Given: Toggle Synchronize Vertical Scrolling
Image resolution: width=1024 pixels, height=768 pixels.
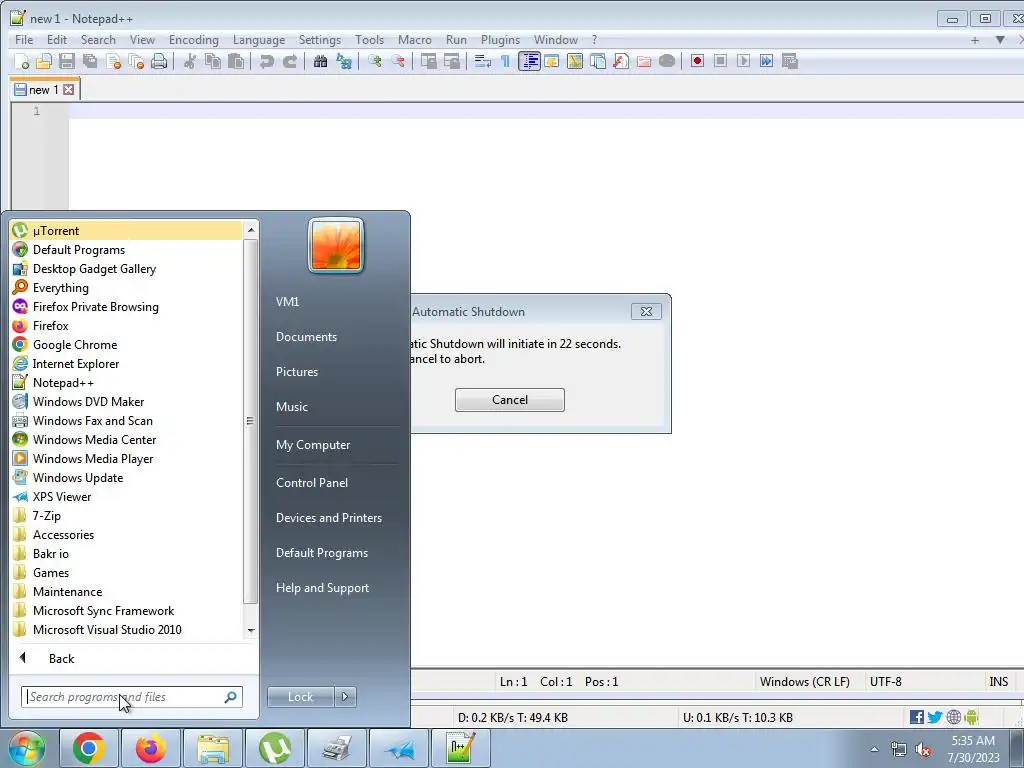Looking at the screenshot, I should (x=428, y=61).
